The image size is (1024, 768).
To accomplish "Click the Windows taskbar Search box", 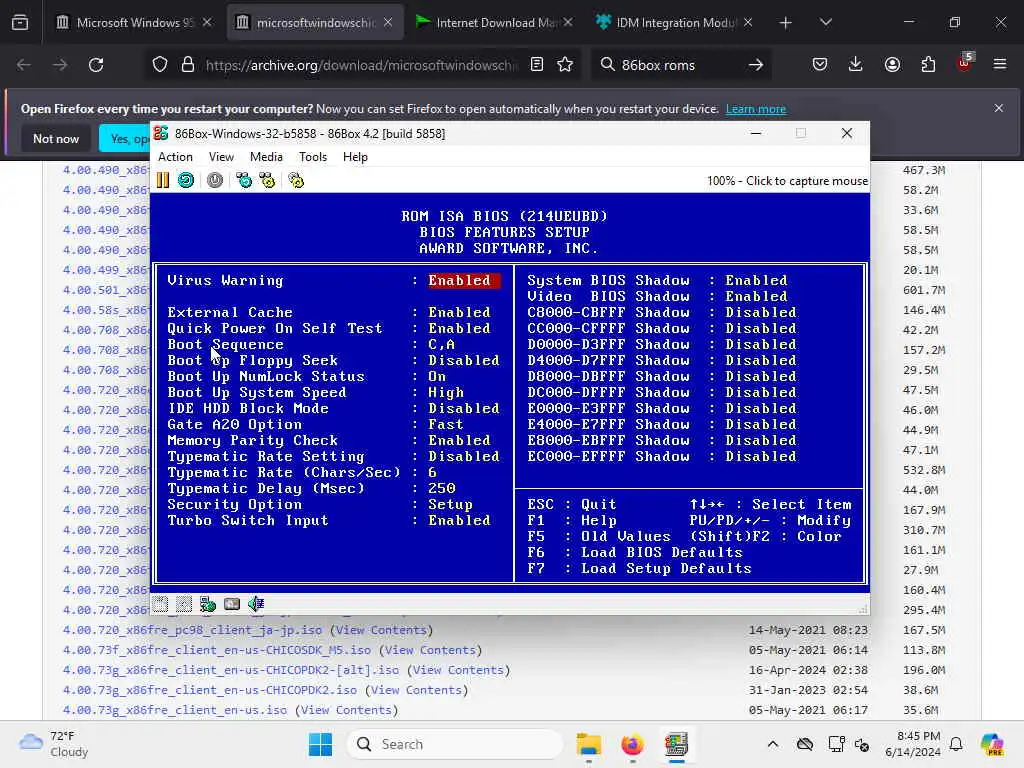I will point(455,744).
